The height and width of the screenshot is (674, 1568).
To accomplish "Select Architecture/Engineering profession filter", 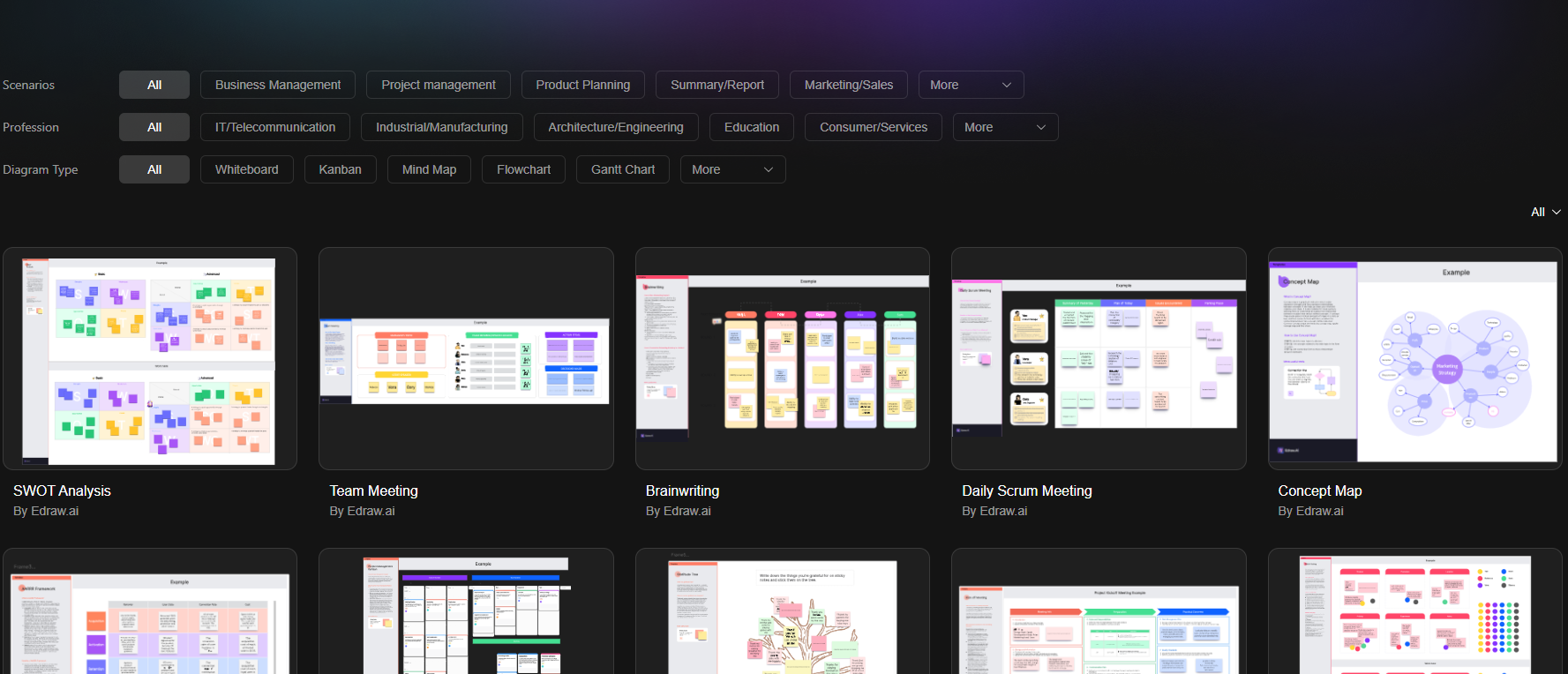I will tap(616, 127).
